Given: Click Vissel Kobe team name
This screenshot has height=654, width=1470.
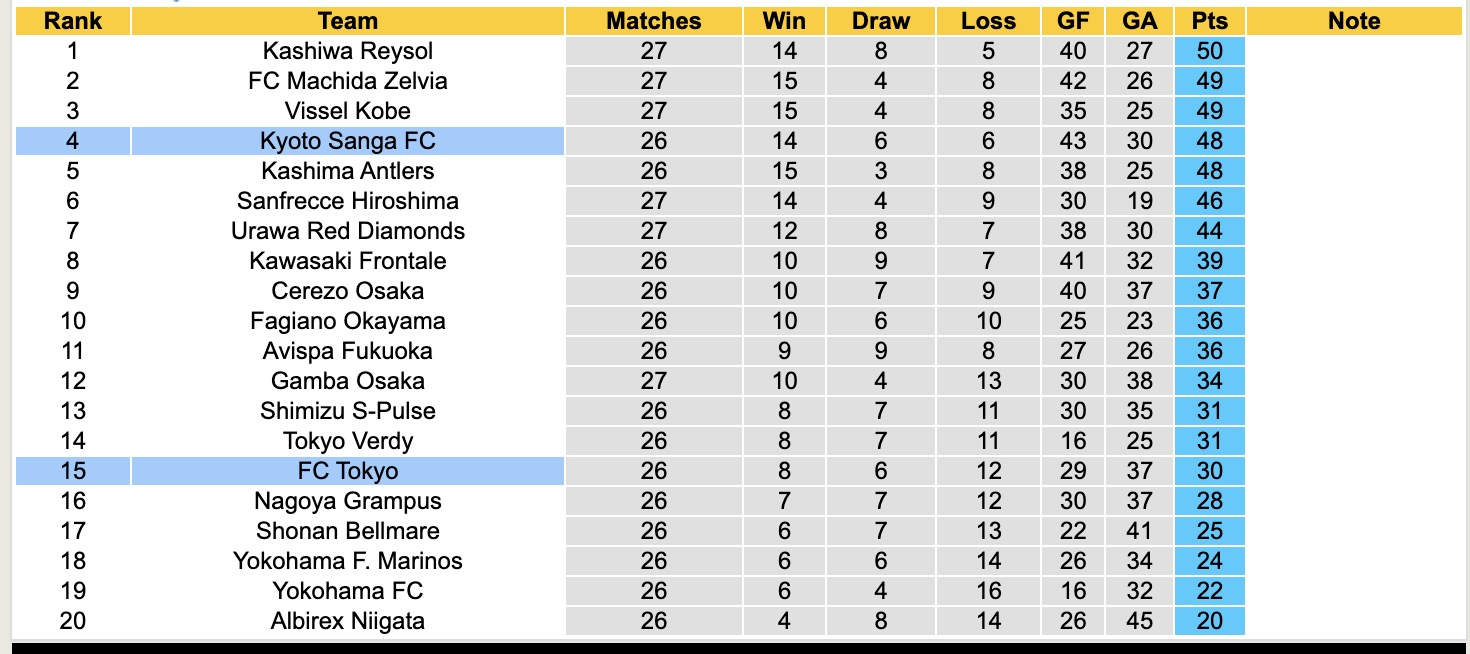Looking at the screenshot, I should [347, 111].
